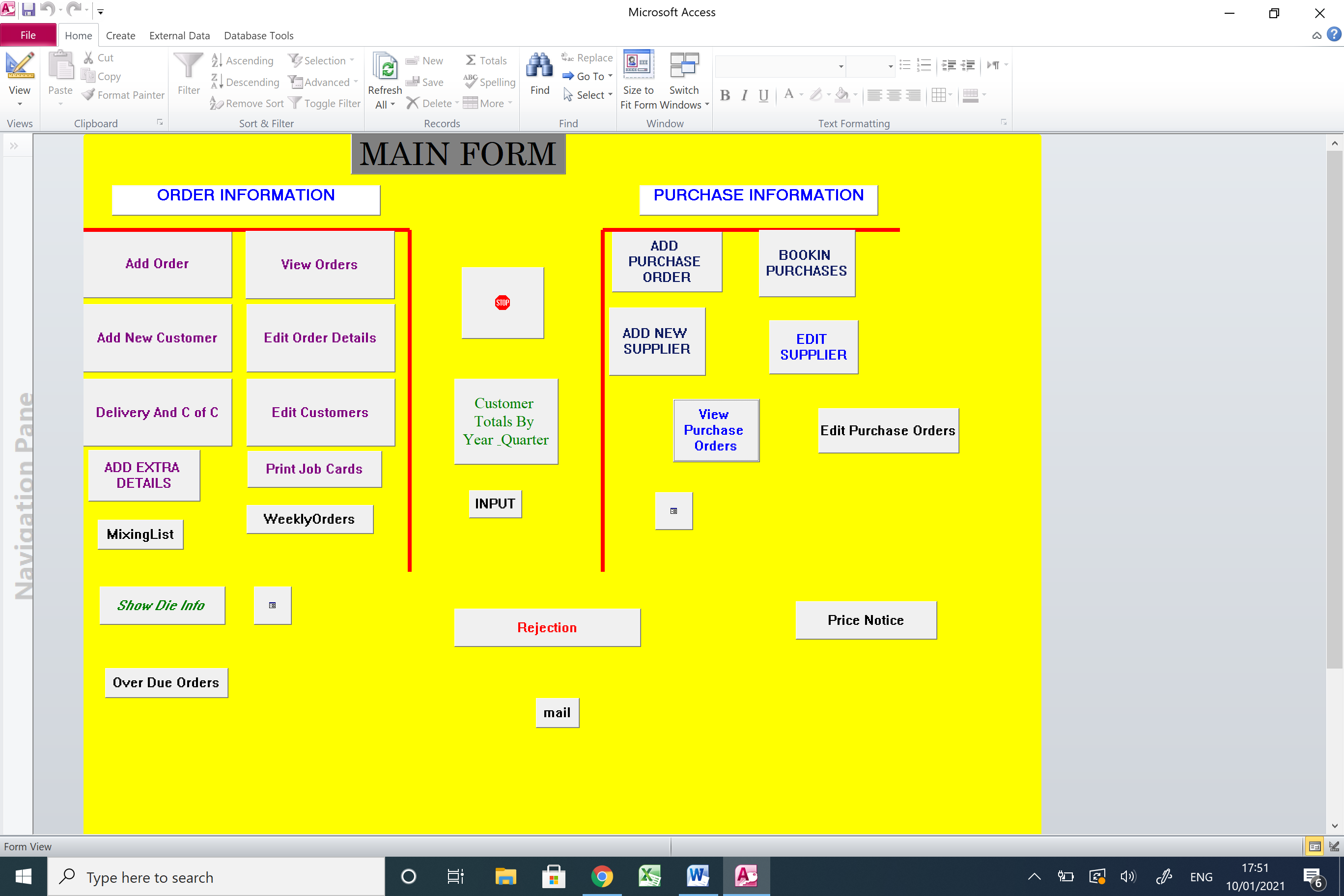
Task: Toggle Filter on or off
Action: (x=325, y=104)
